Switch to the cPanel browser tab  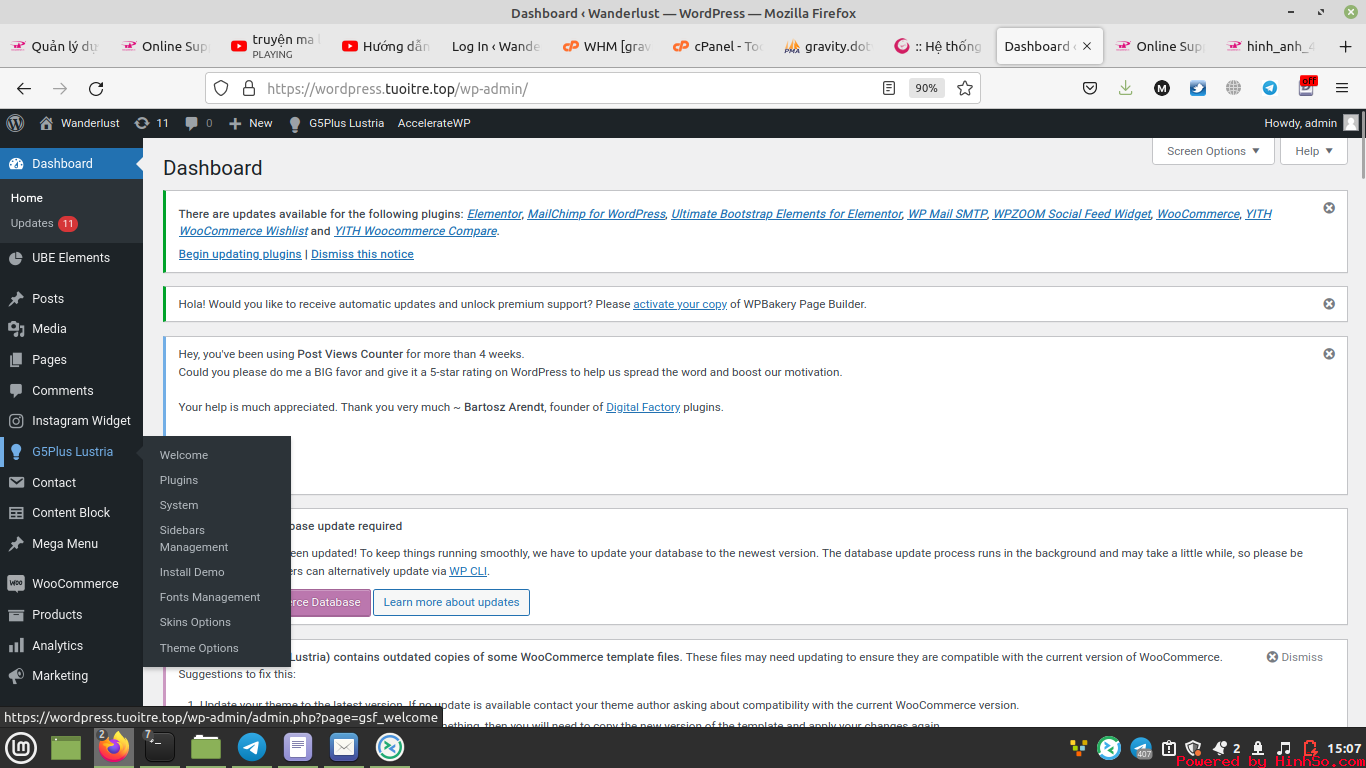[718, 46]
